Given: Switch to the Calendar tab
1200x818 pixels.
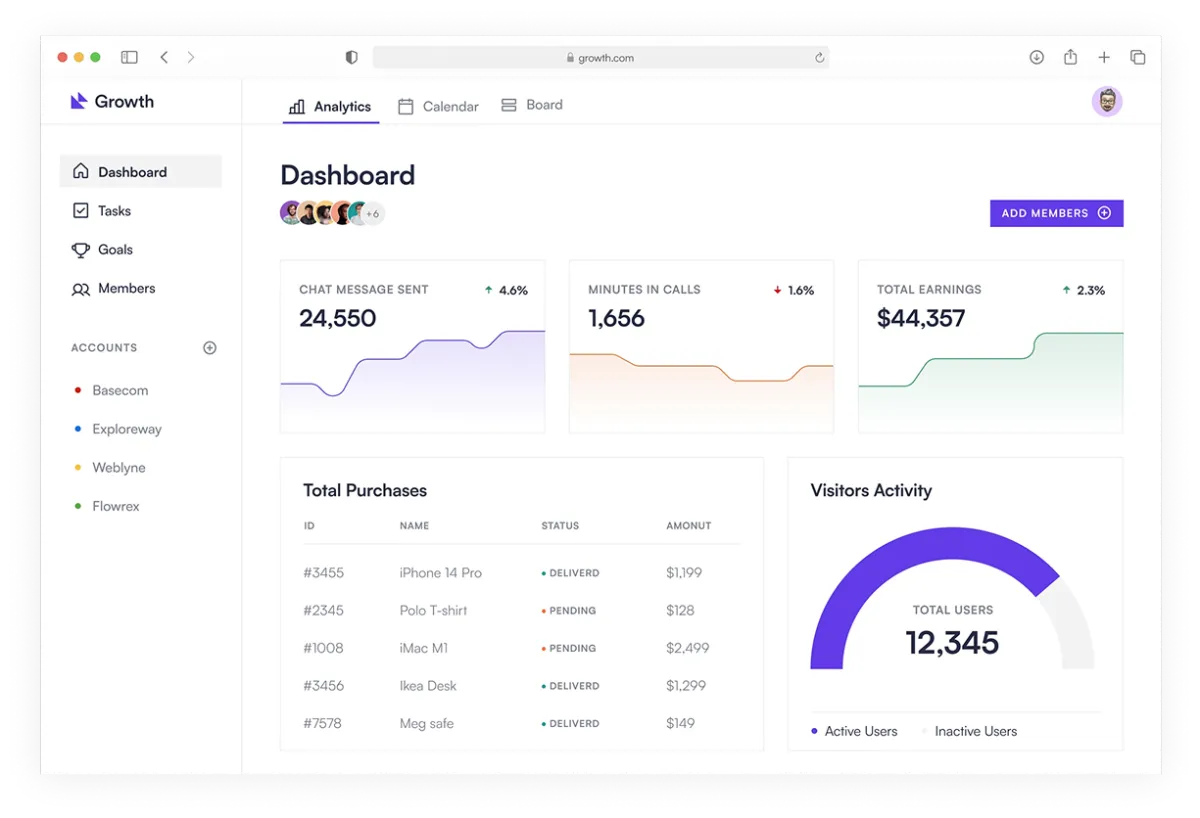Looking at the screenshot, I should tap(438, 106).
